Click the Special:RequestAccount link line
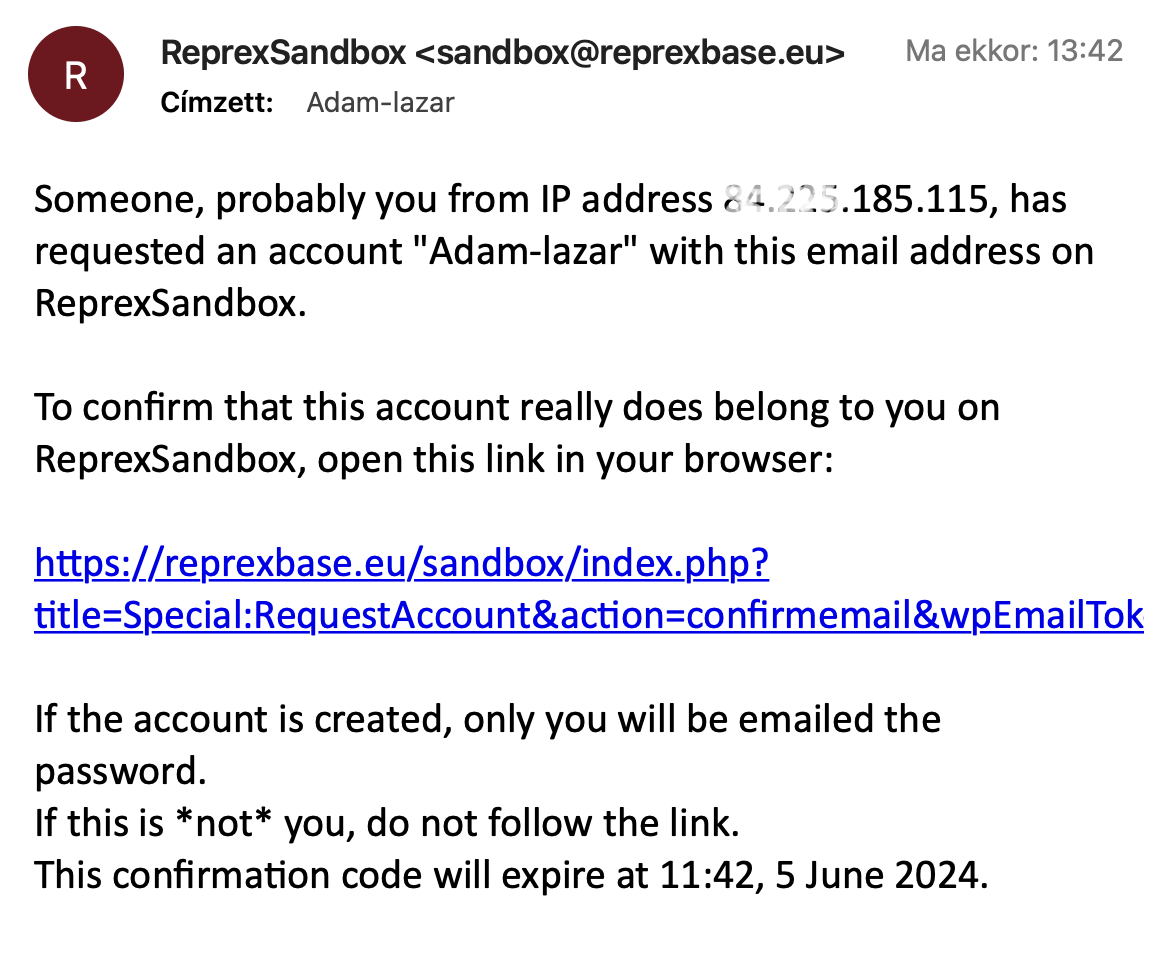The width and height of the screenshot is (1172, 974). tap(588, 616)
